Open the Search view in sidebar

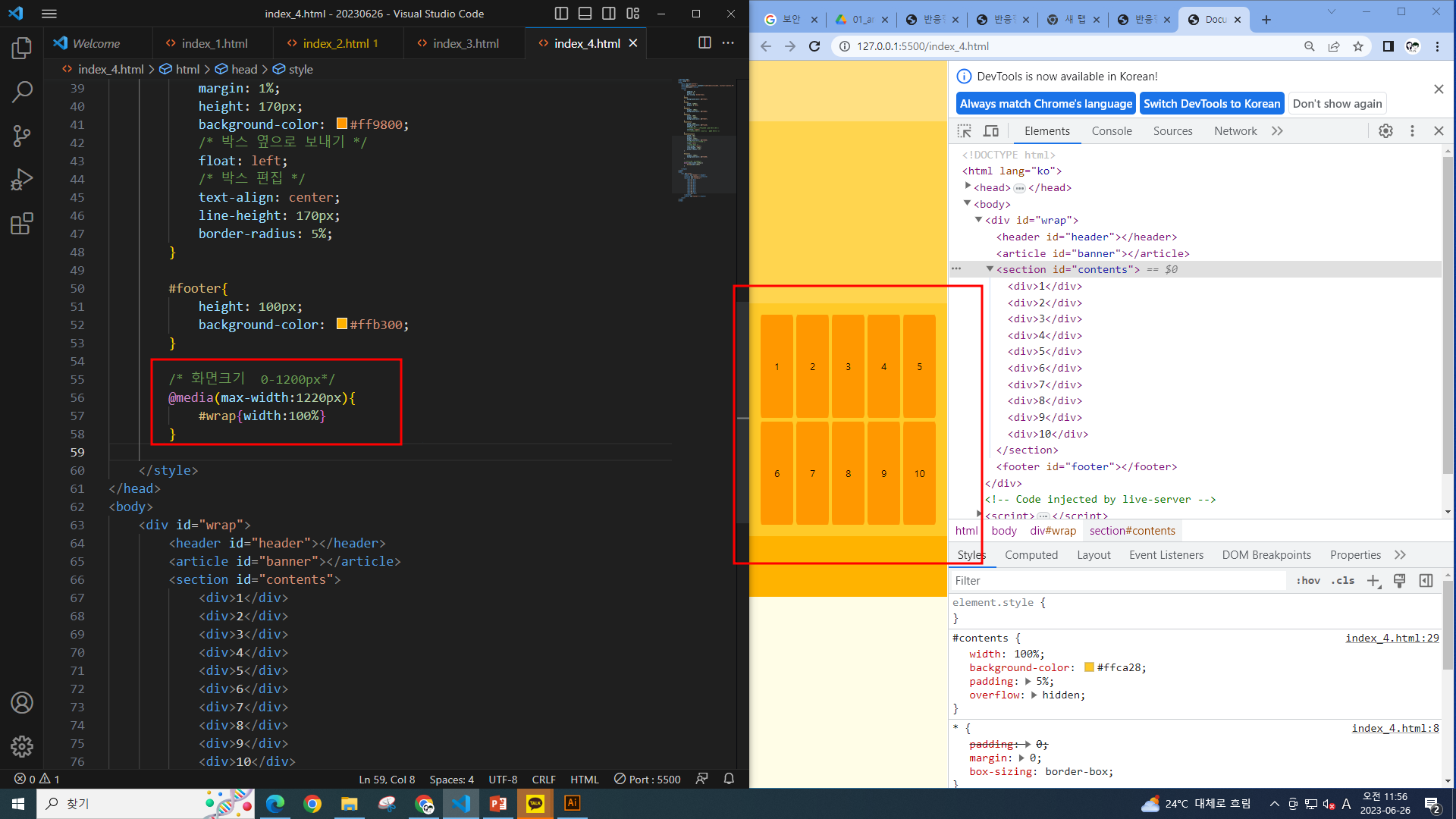22,93
